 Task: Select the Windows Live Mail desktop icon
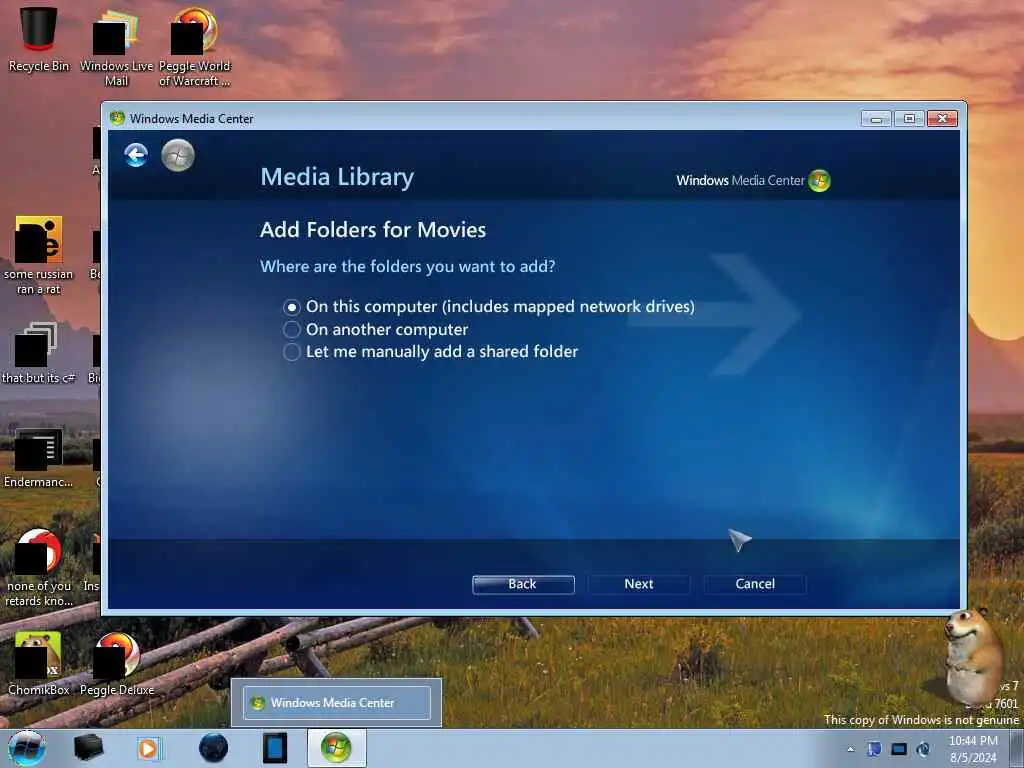(116, 47)
